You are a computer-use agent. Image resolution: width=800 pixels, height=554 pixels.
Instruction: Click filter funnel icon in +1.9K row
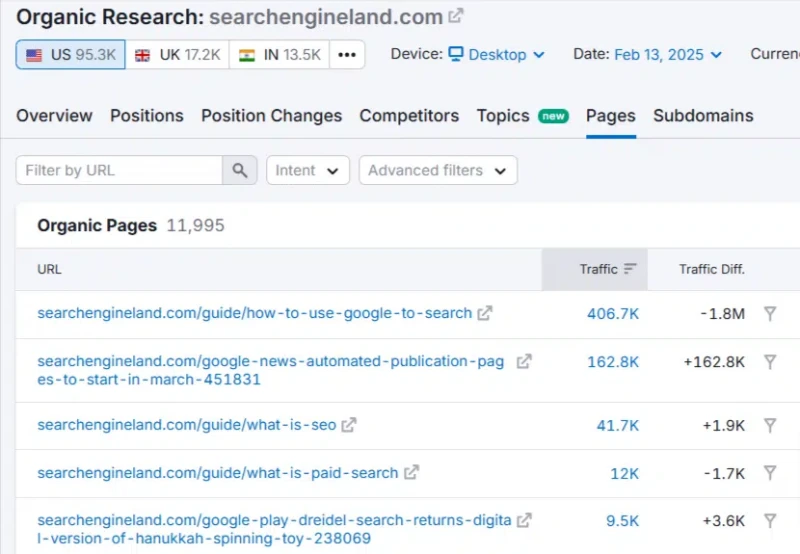[x=770, y=425]
